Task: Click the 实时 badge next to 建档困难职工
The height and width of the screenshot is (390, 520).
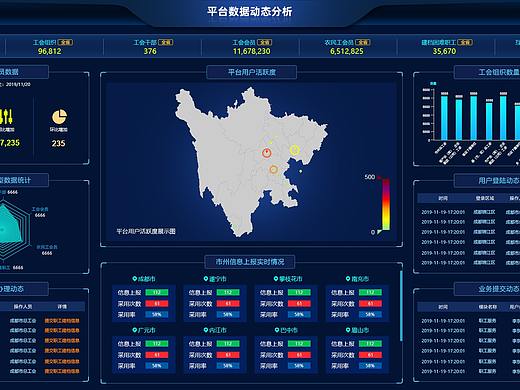Action: 465,42
